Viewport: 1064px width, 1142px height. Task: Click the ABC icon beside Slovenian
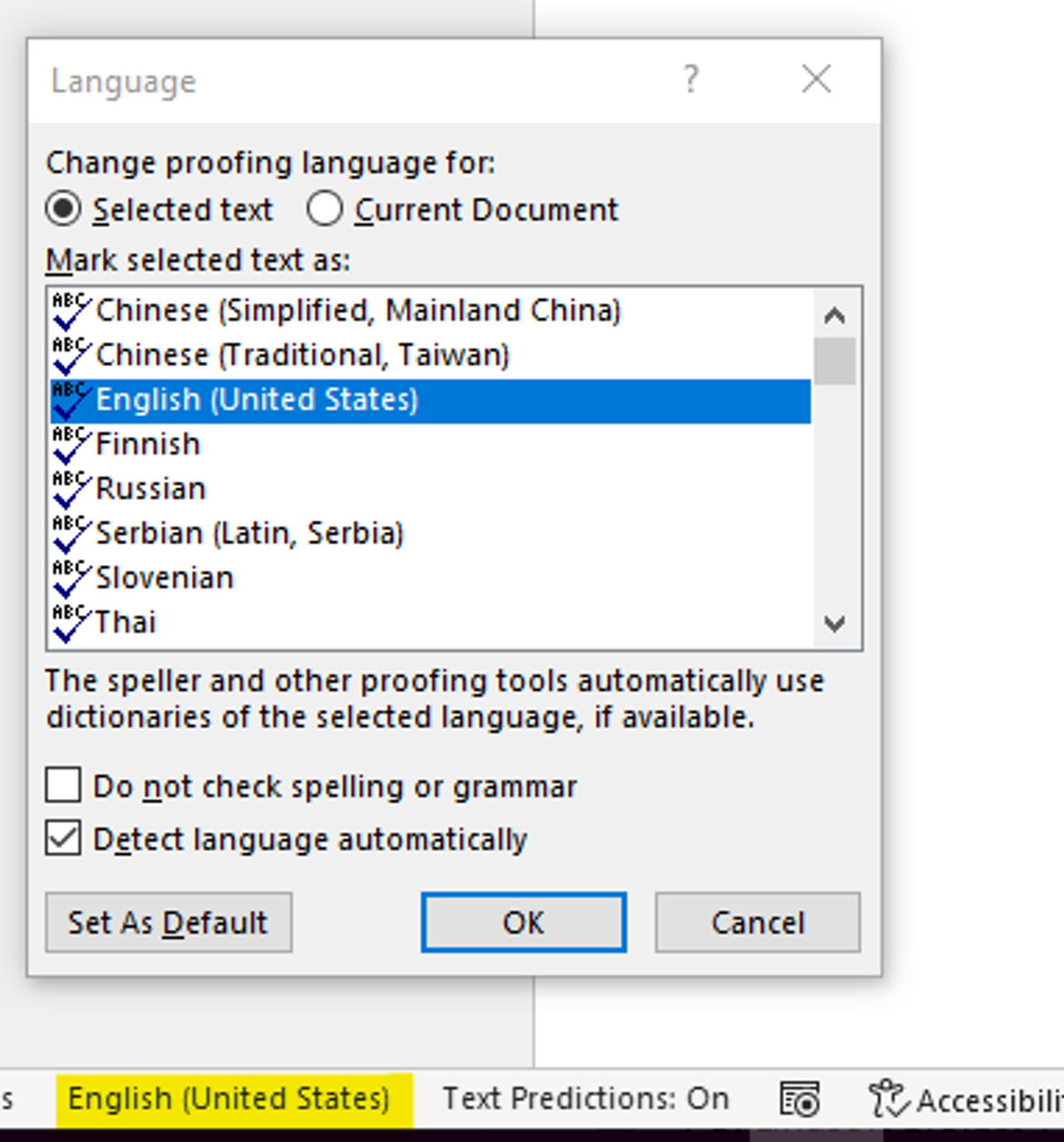coord(71,578)
